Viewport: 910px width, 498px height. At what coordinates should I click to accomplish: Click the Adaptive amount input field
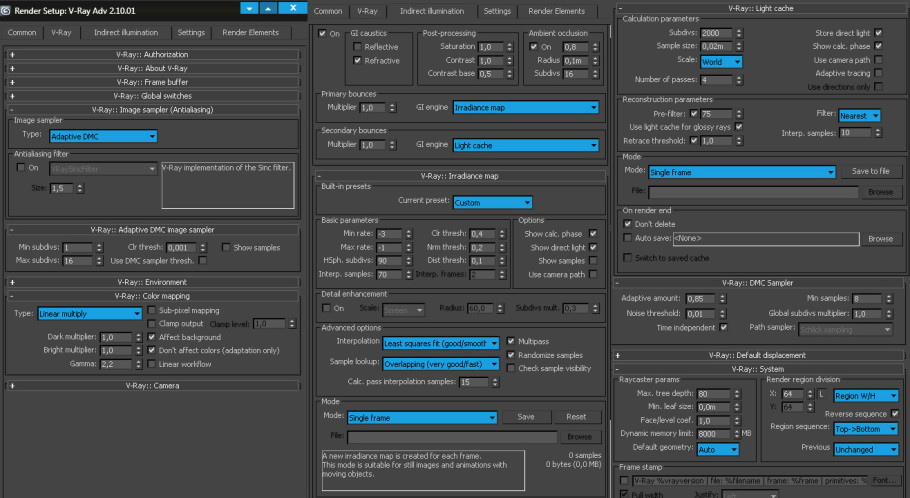pos(701,299)
